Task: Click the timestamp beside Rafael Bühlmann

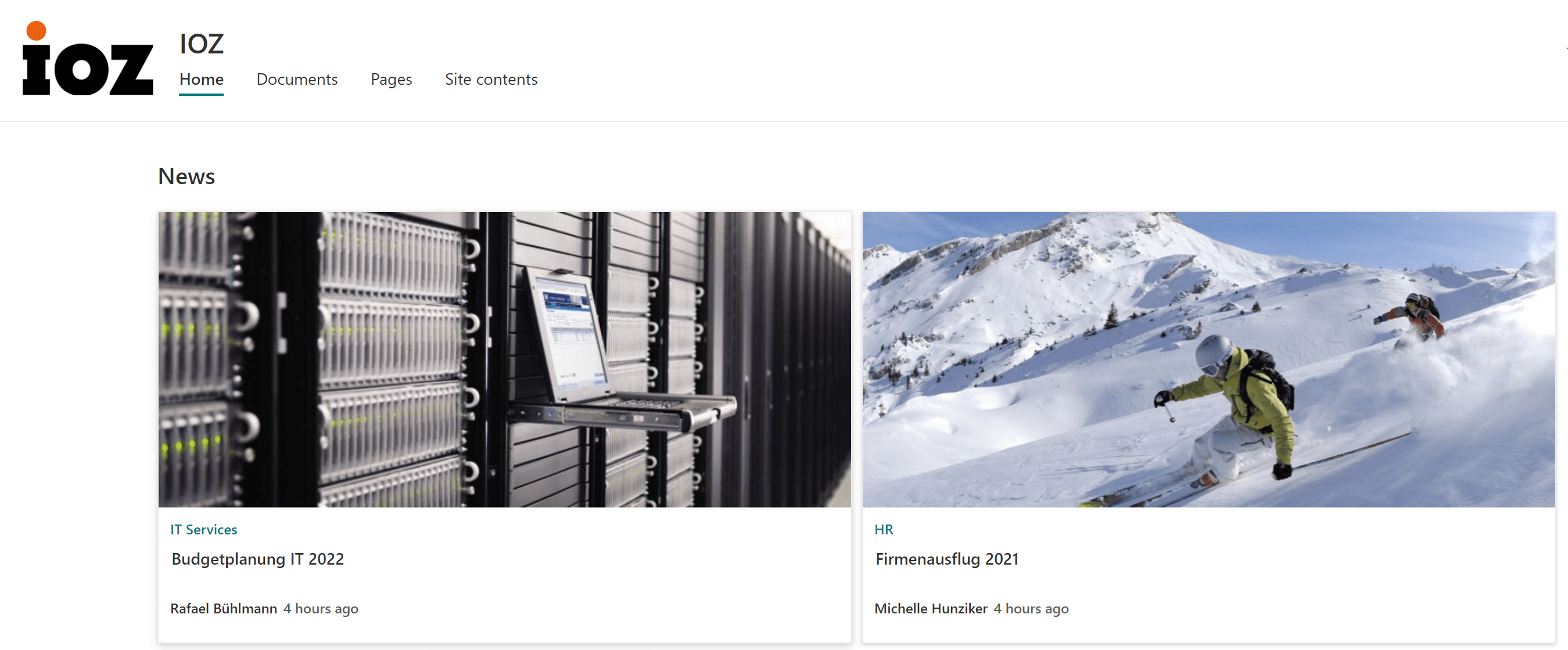Action: (321, 609)
